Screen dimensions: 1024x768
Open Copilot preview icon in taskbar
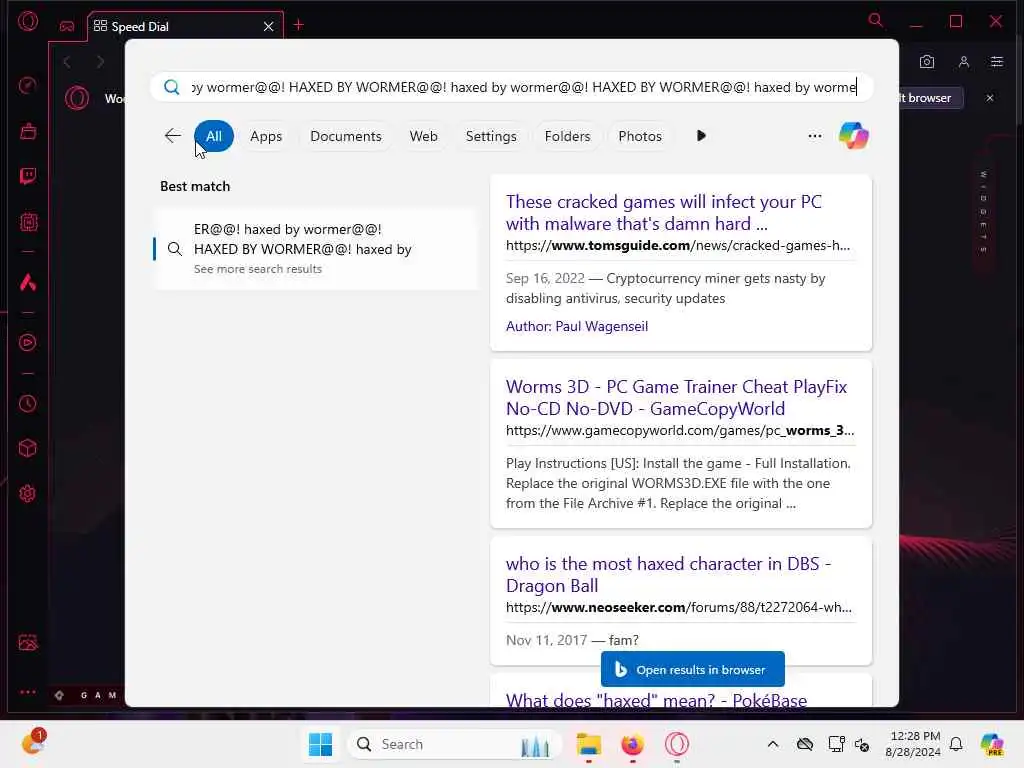coord(993,744)
